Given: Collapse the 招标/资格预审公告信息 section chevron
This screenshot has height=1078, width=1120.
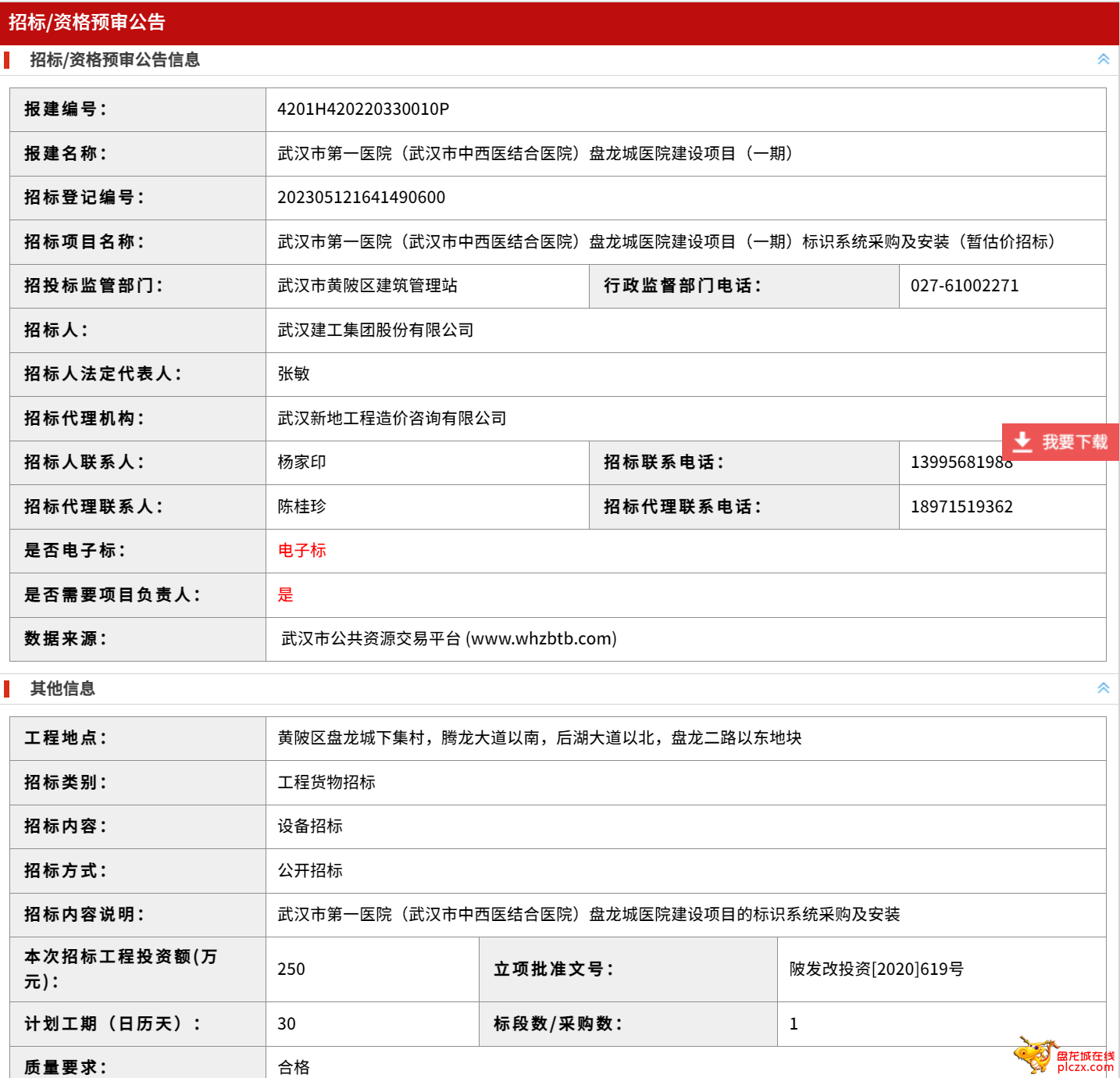Looking at the screenshot, I should pyautogui.click(x=1103, y=59).
